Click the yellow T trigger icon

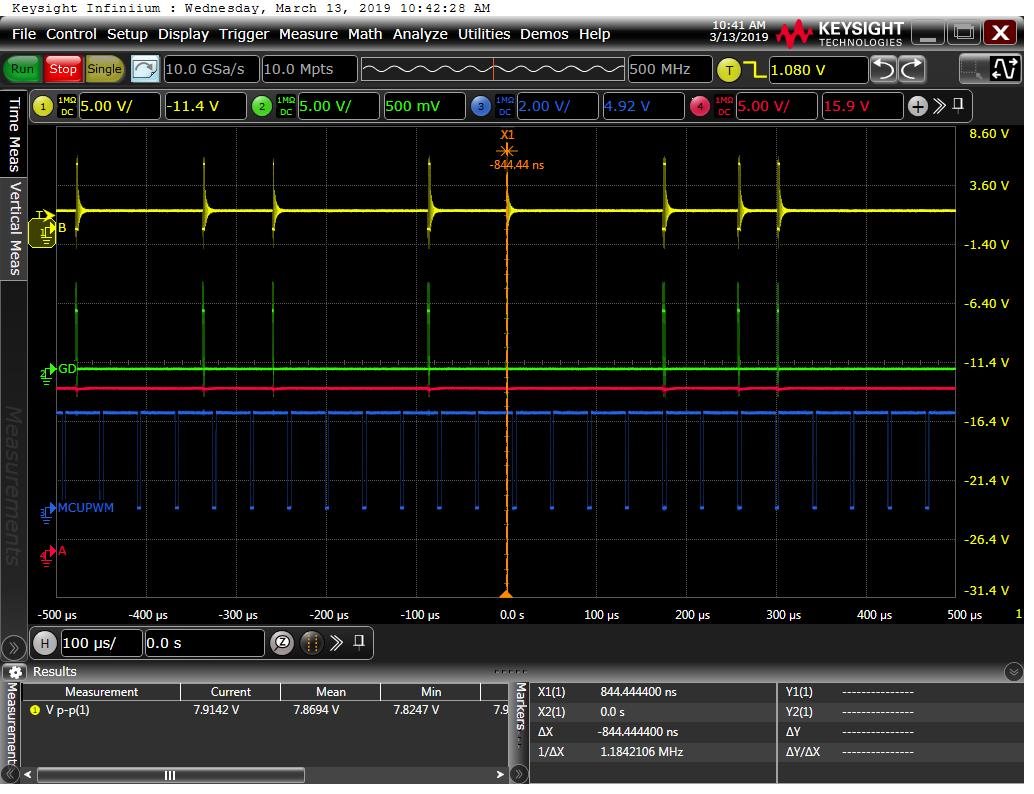point(729,70)
